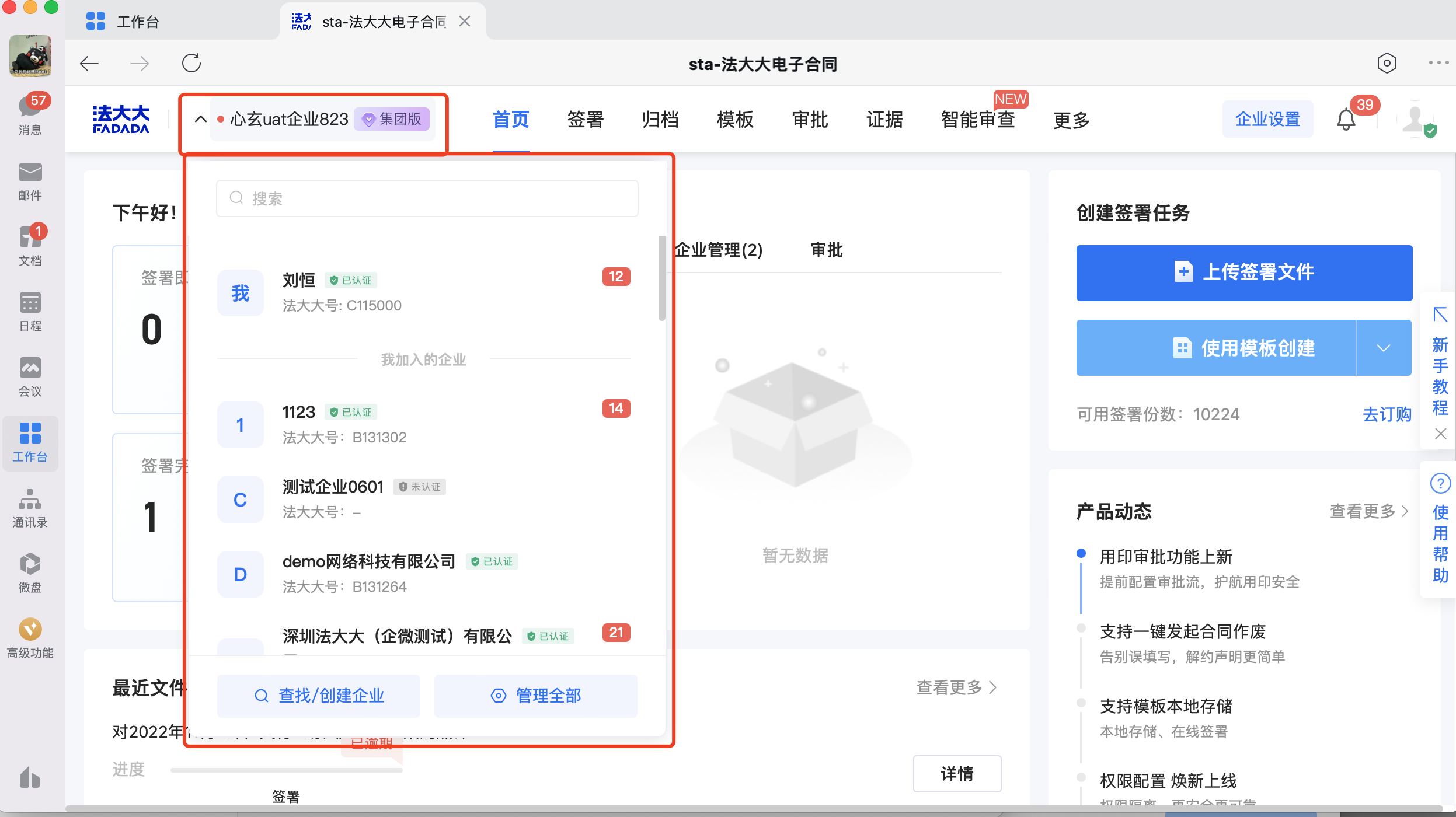The height and width of the screenshot is (817, 1456).
Task: Select the 签署 navigation tab
Action: (x=586, y=120)
